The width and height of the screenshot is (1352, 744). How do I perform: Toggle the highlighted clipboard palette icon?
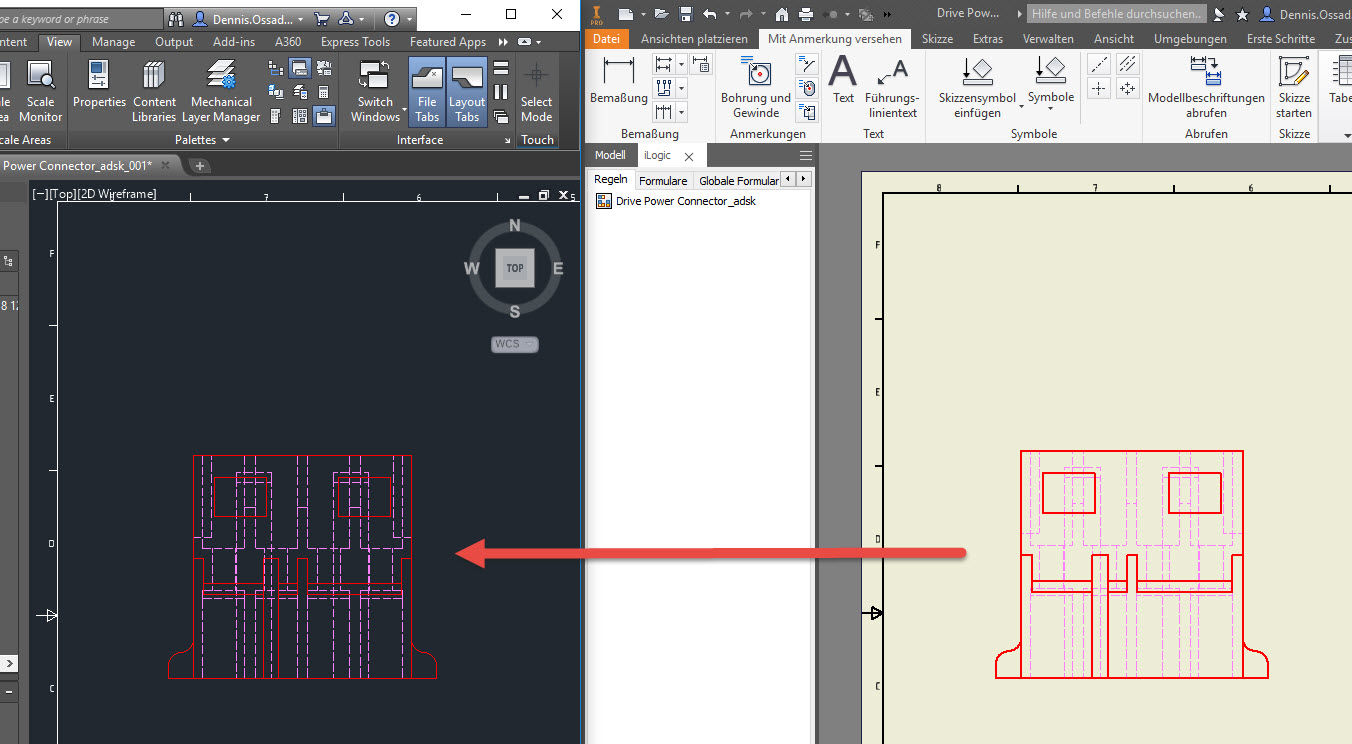323,116
